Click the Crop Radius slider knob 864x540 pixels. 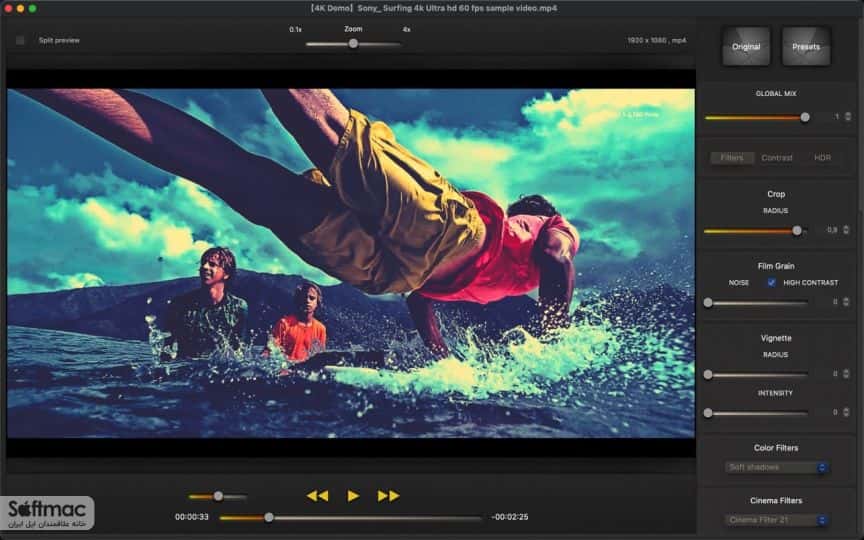tap(797, 230)
